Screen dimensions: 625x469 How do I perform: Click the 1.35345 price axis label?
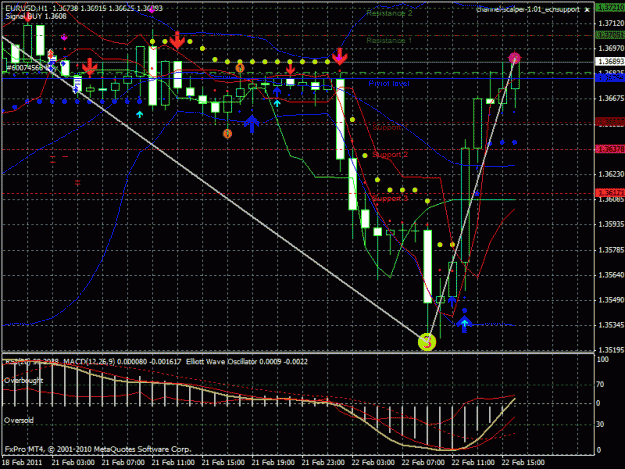click(x=611, y=325)
